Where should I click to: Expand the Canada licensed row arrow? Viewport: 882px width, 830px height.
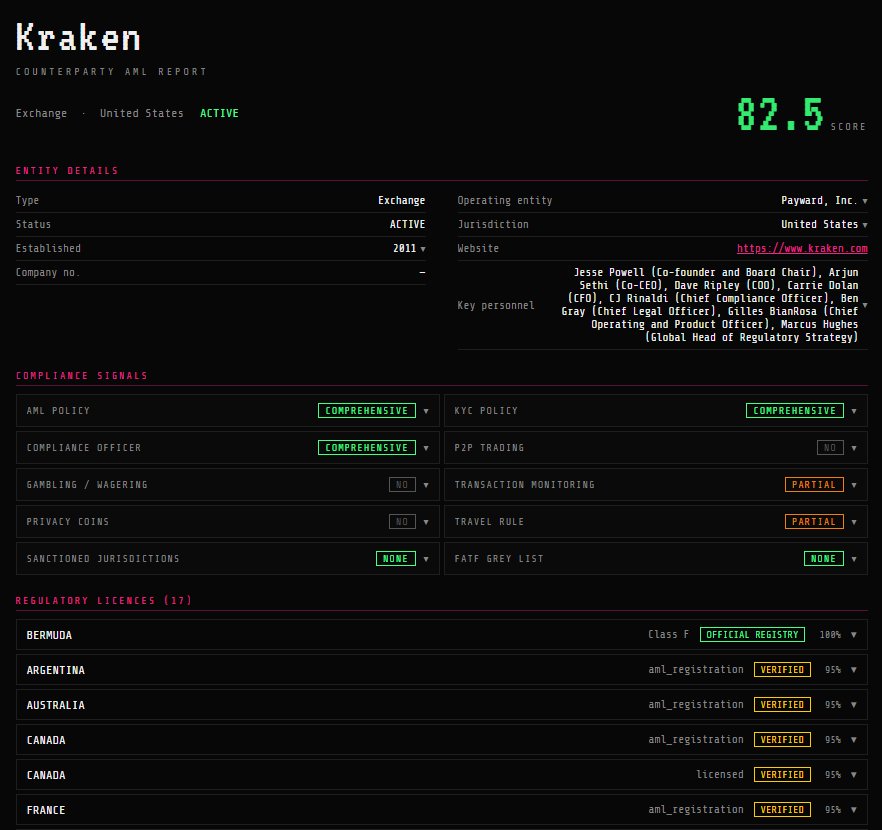854,775
